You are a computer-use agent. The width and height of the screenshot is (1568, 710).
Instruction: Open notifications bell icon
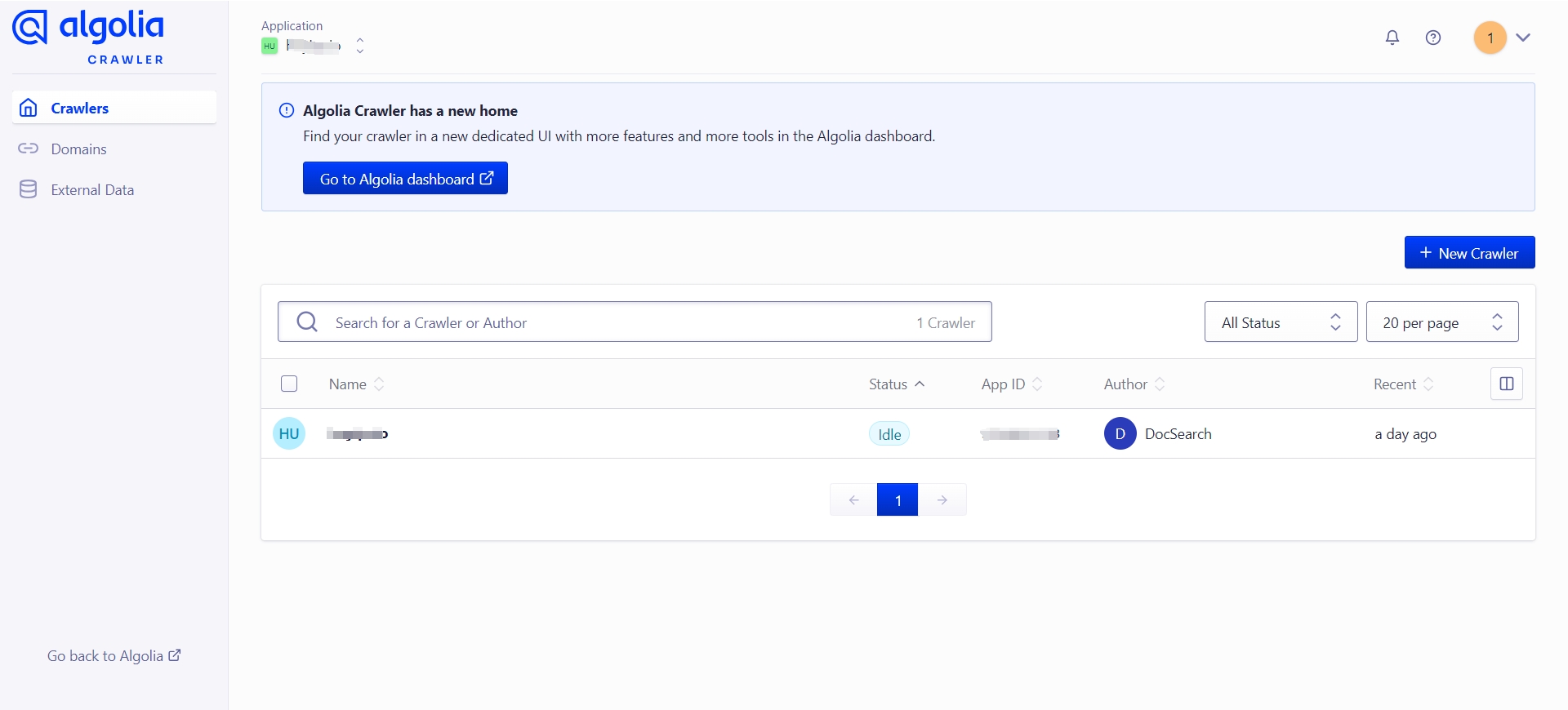tap(1392, 38)
